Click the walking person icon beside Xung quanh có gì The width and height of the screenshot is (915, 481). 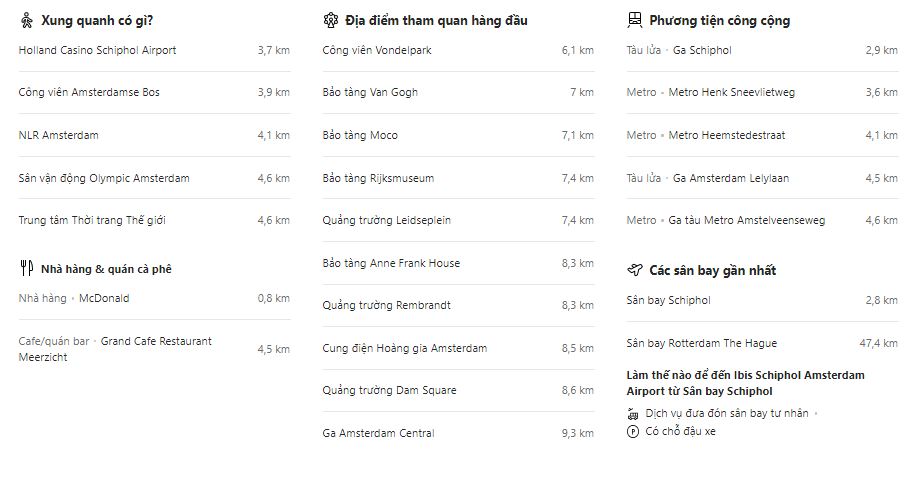(27, 20)
